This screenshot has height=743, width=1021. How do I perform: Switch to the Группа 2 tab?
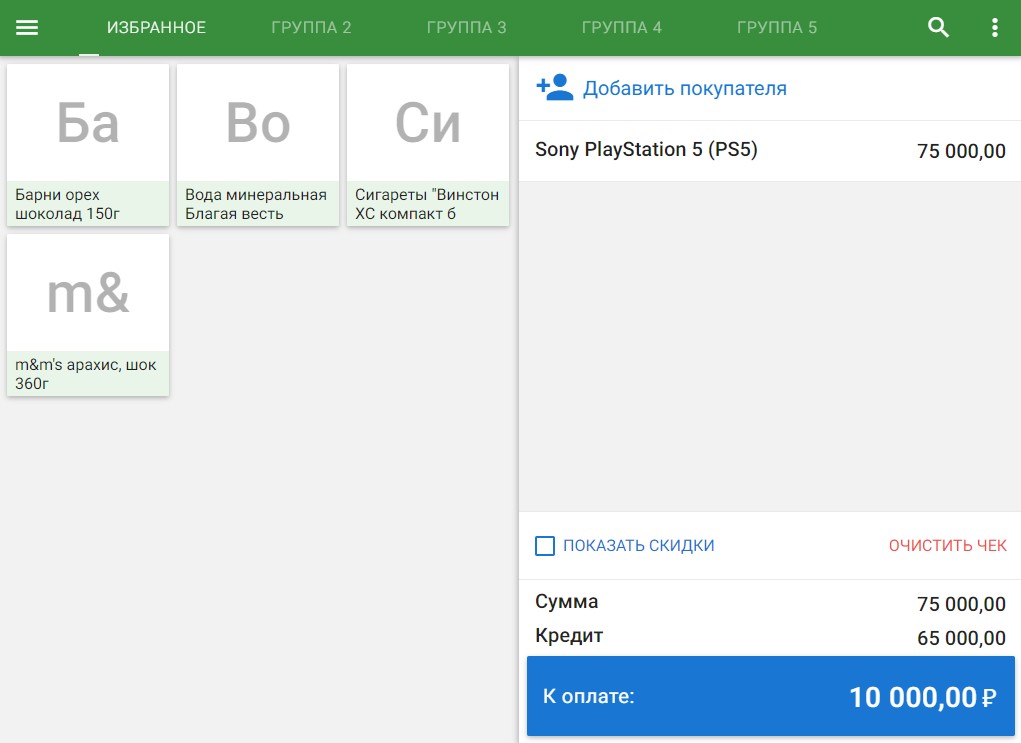311,28
